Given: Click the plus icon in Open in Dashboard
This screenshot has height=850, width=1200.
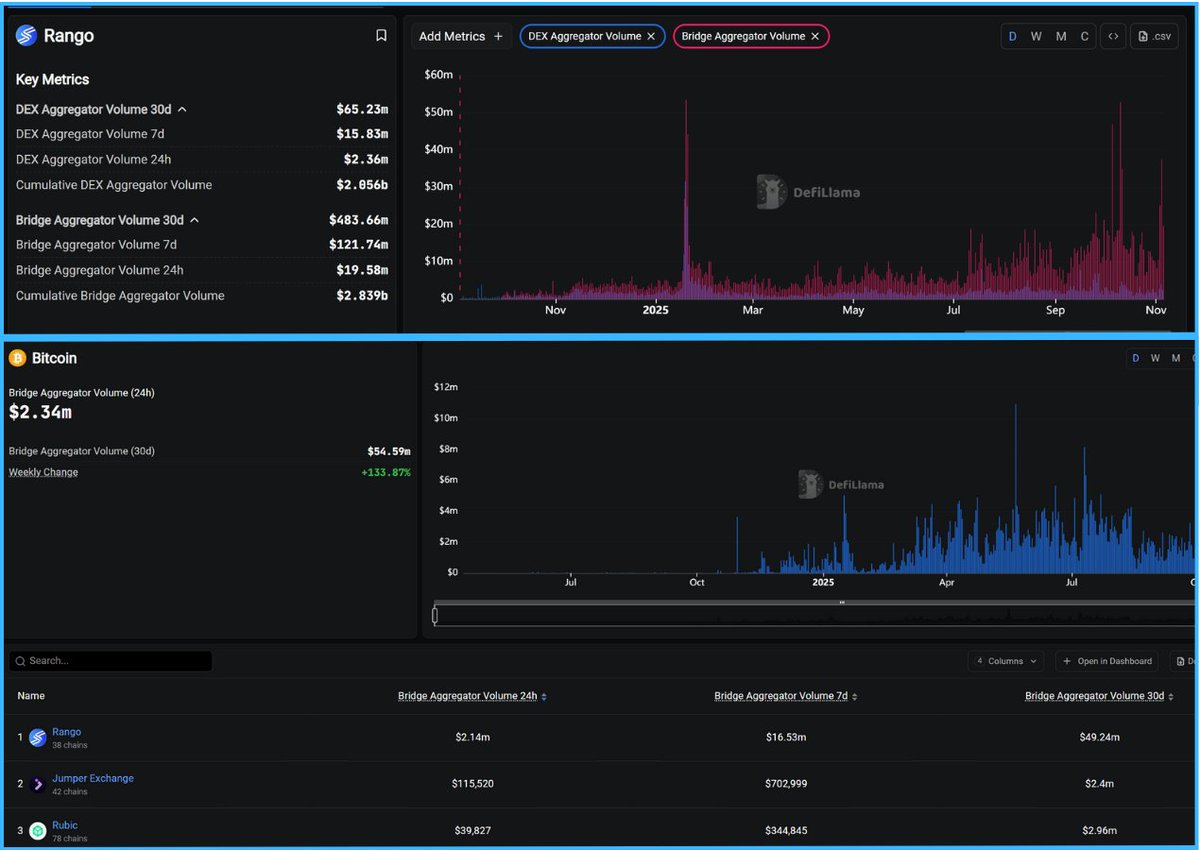Looking at the screenshot, I should coord(1068,661).
